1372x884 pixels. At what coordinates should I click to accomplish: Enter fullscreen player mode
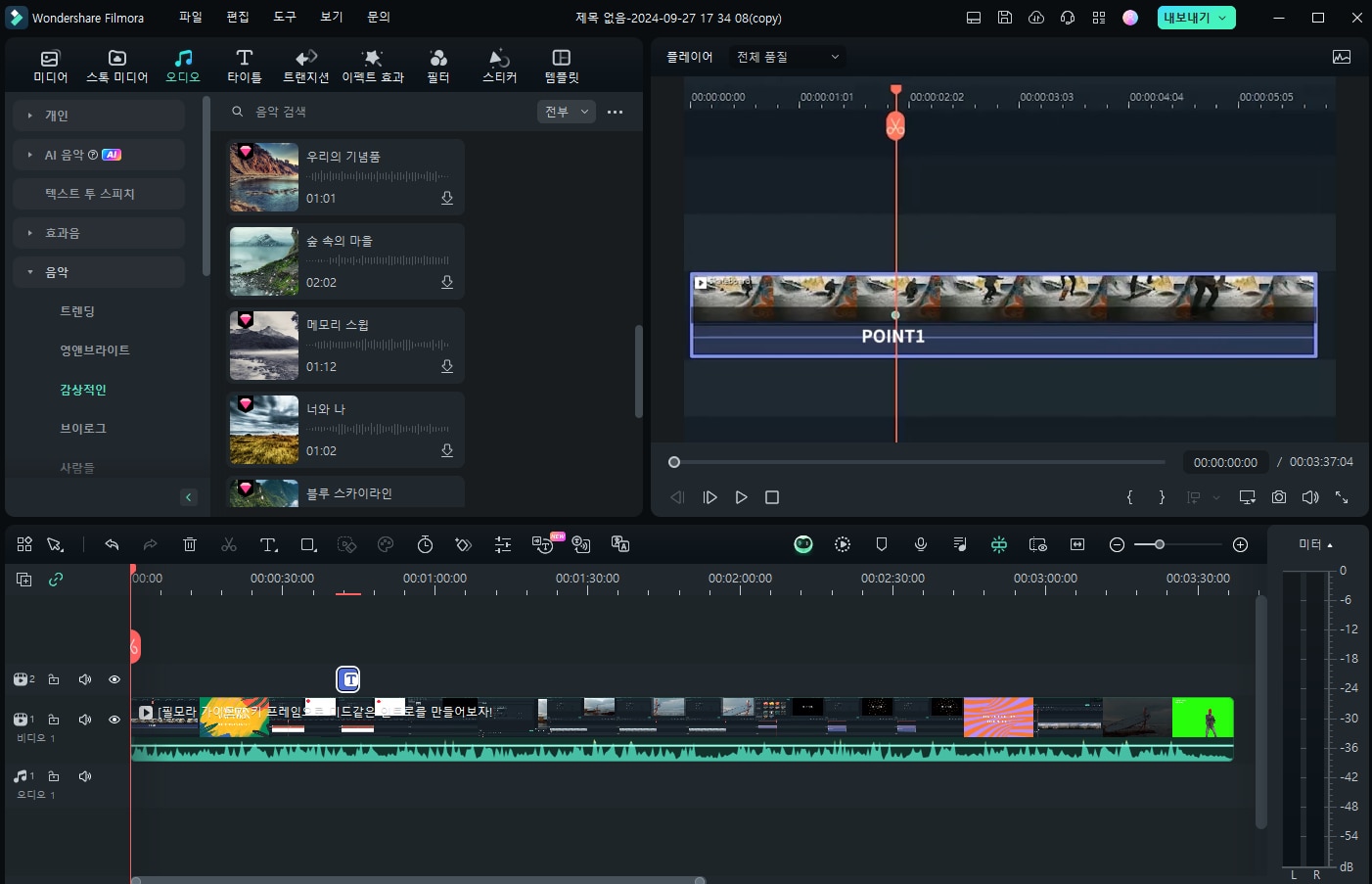click(1342, 497)
